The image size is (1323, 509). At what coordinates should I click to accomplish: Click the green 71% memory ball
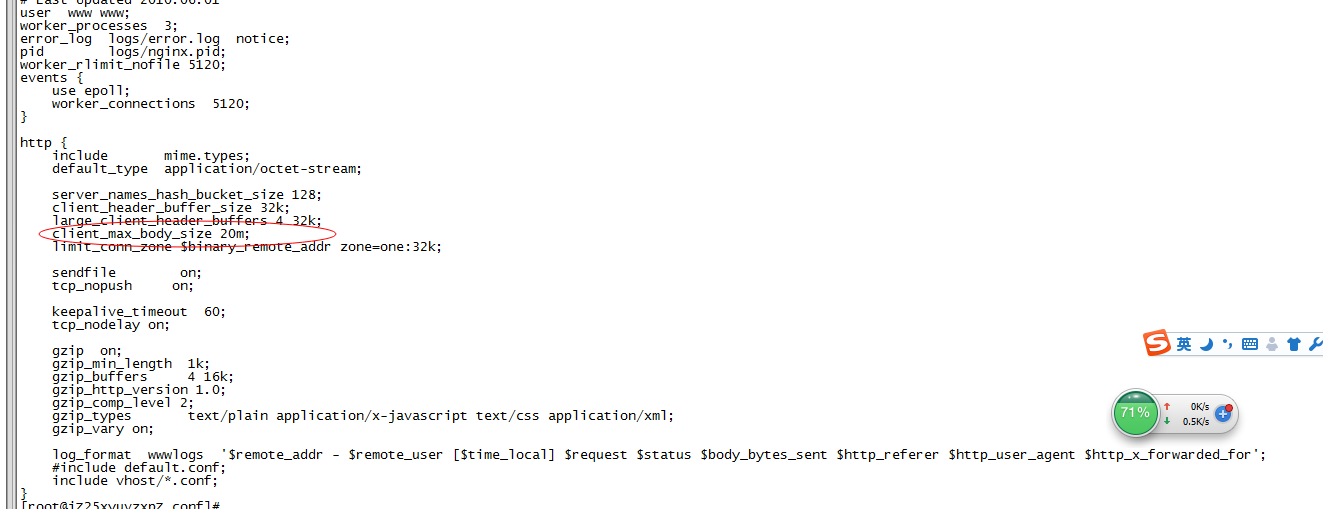pyautogui.click(x=1135, y=412)
